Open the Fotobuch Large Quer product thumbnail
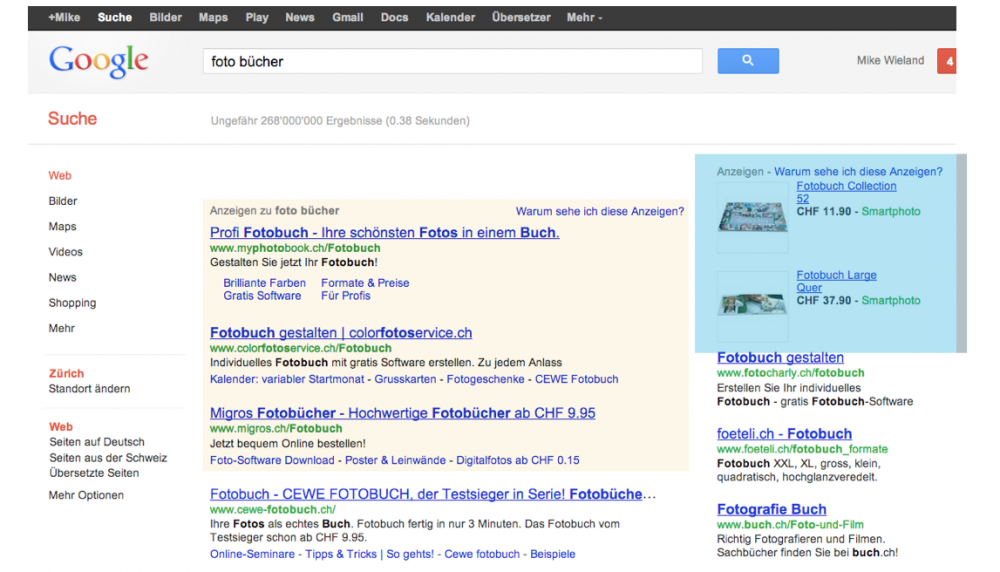Screen dimensions: 1000x572 [753, 306]
